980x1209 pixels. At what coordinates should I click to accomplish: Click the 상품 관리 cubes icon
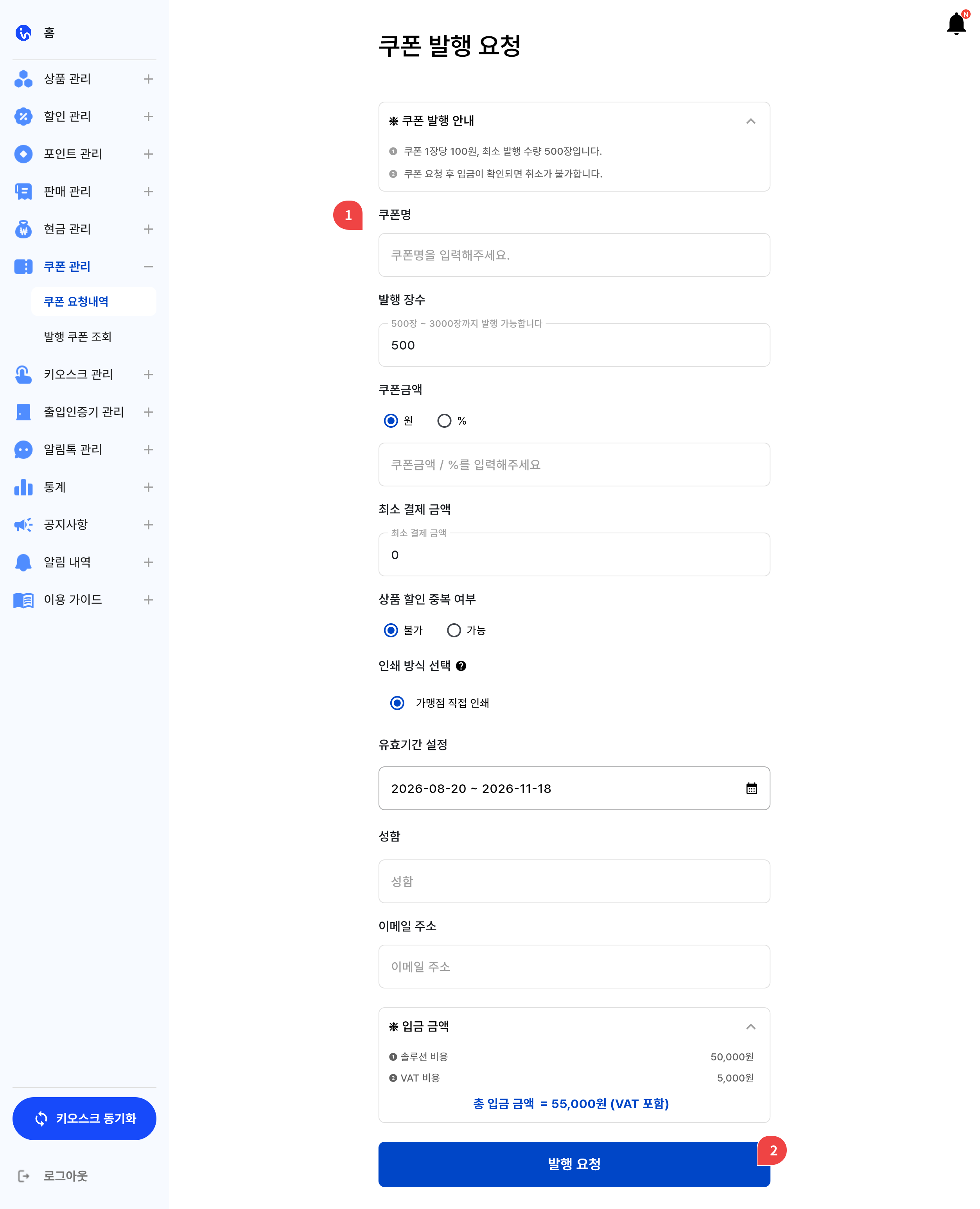(23, 79)
